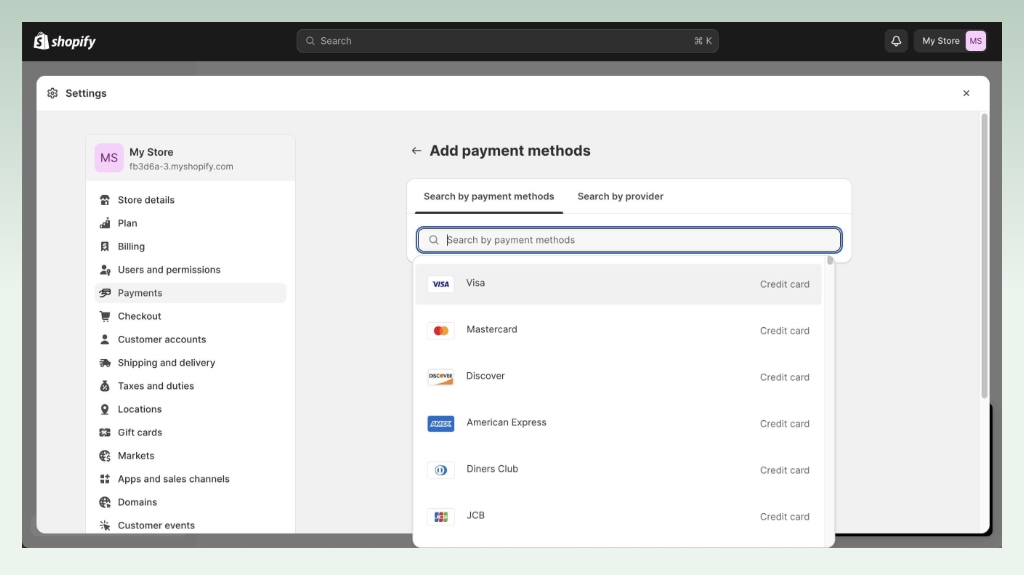Click the Discover card logo
This screenshot has height=575, width=1024.
(441, 377)
